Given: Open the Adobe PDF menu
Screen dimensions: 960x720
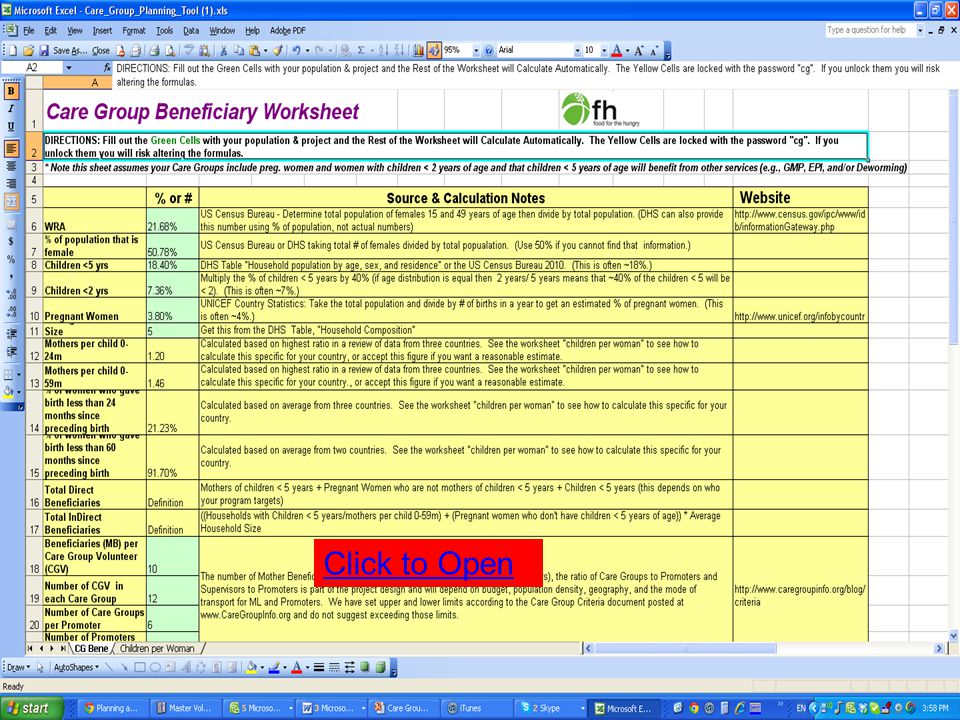Looking at the screenshot, I should (x=287, y=31).
